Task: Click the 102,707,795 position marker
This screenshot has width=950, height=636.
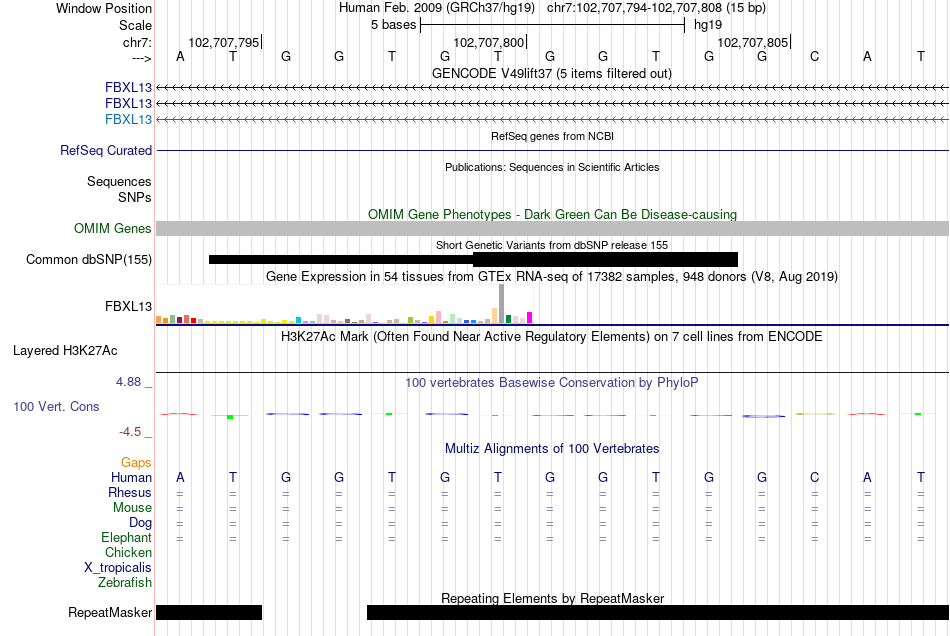Action: pyautogui.click(x=225, y=42)
